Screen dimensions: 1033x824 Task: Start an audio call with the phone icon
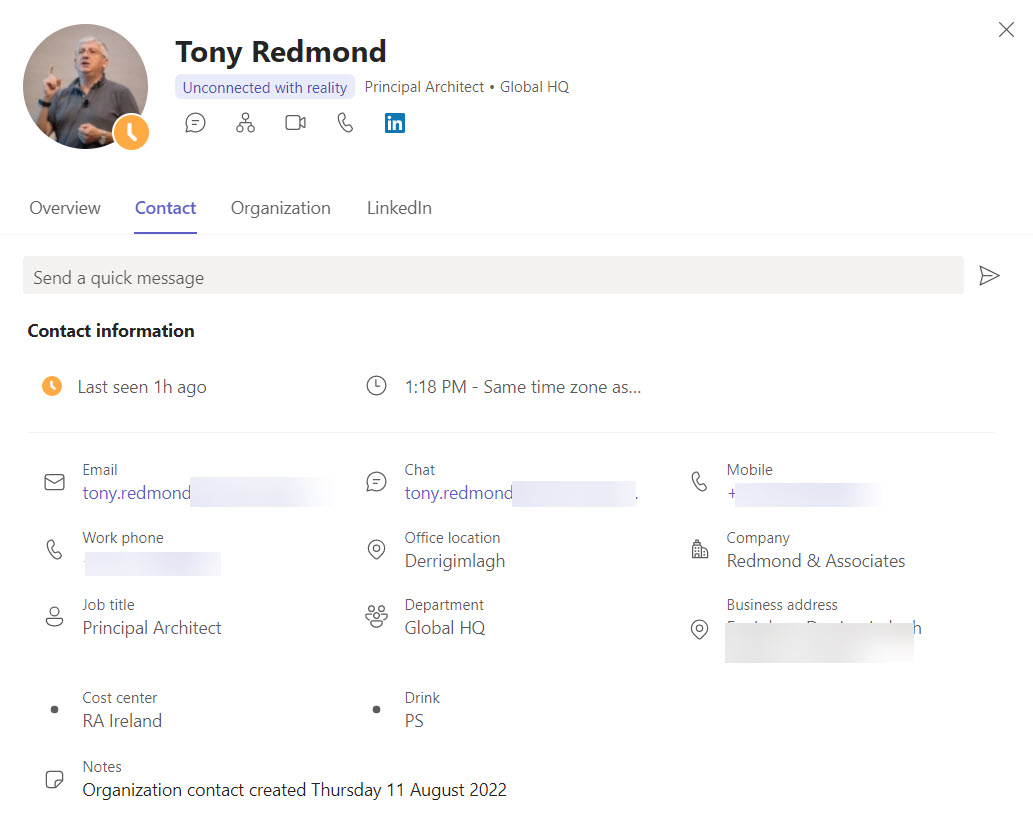point(345,123)
